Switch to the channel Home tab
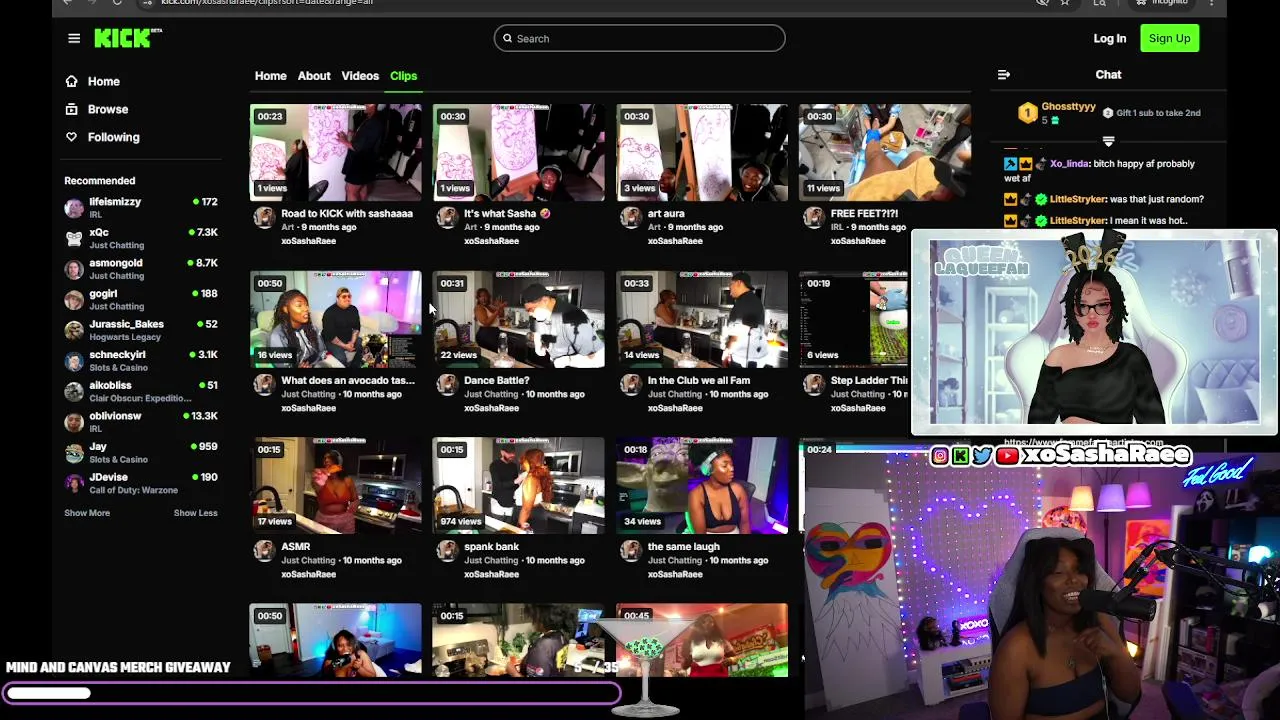 (x=270, y=76)
